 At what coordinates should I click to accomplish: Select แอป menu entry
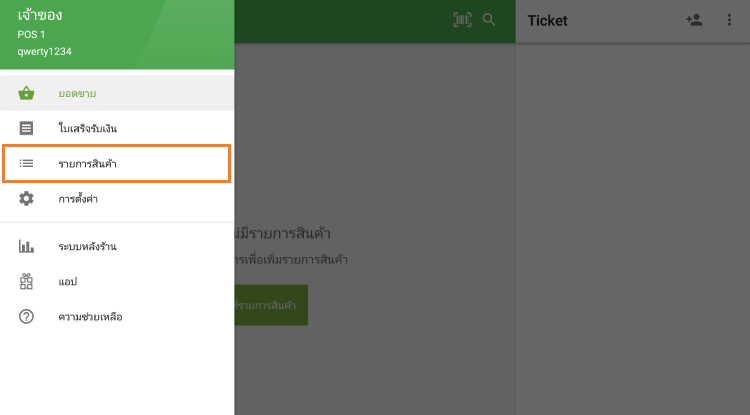68,281
